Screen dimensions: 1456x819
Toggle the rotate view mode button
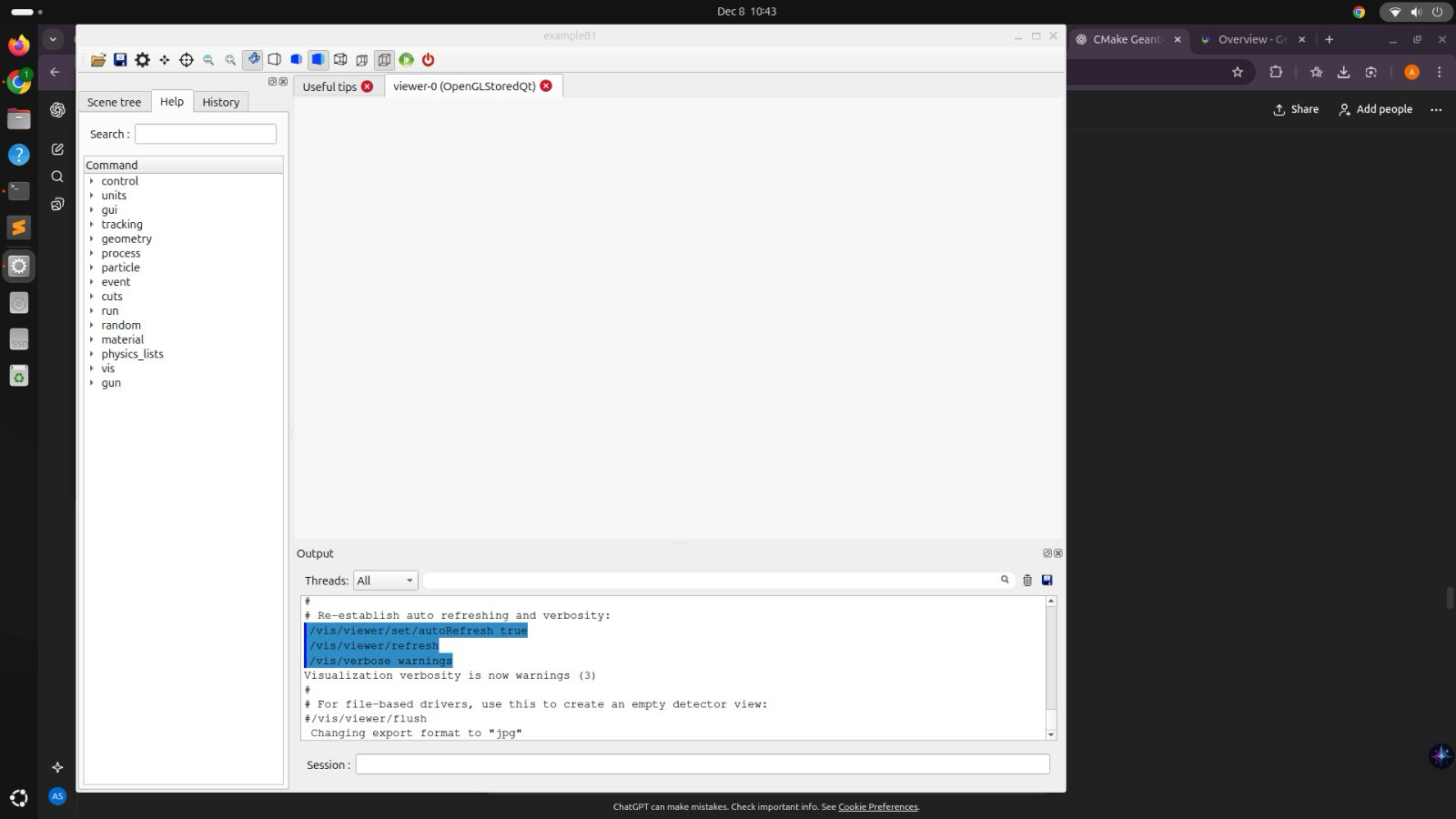tap(253, 60)
